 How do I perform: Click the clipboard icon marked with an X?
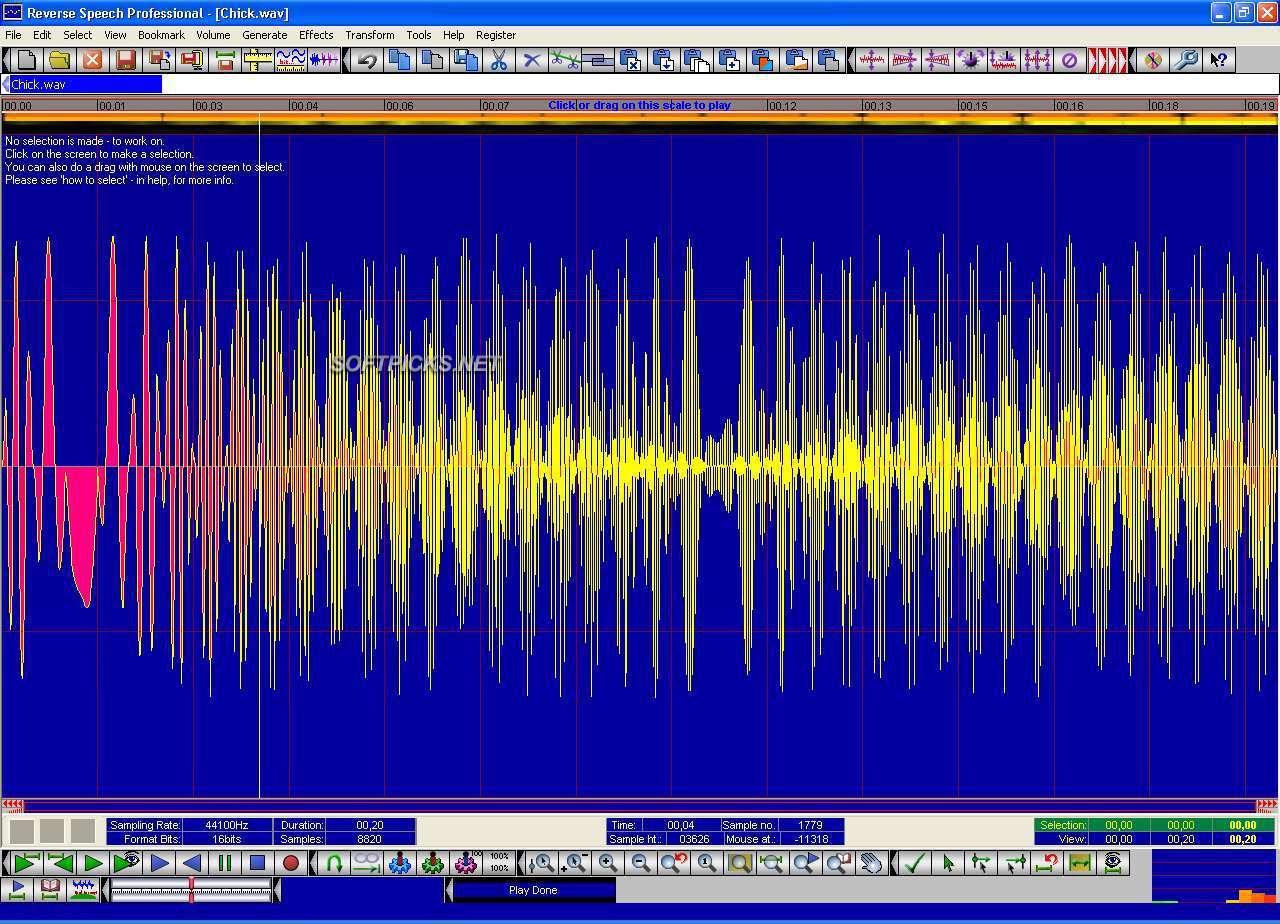point(630,60)
